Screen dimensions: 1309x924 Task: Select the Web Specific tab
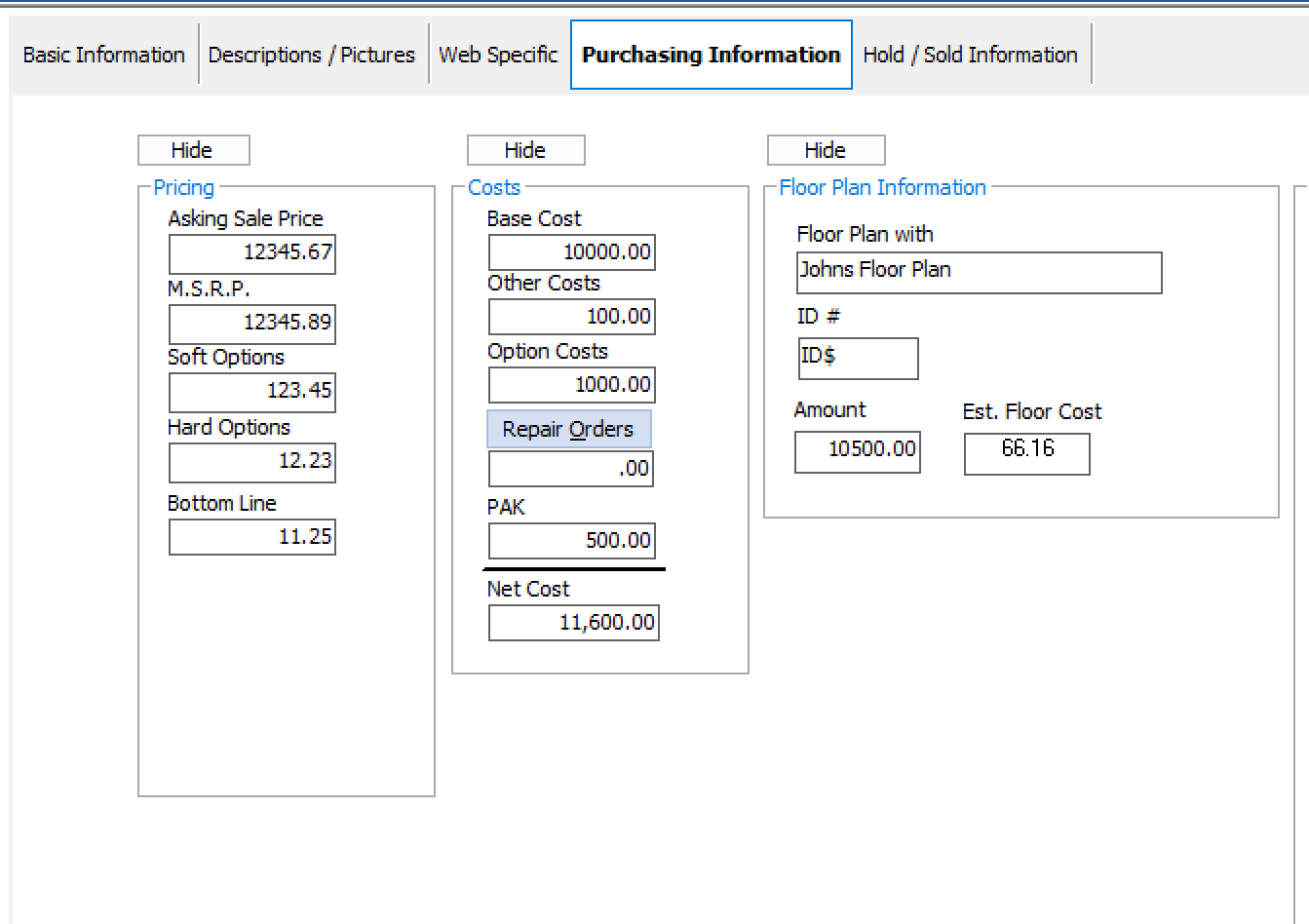point(498,55)
